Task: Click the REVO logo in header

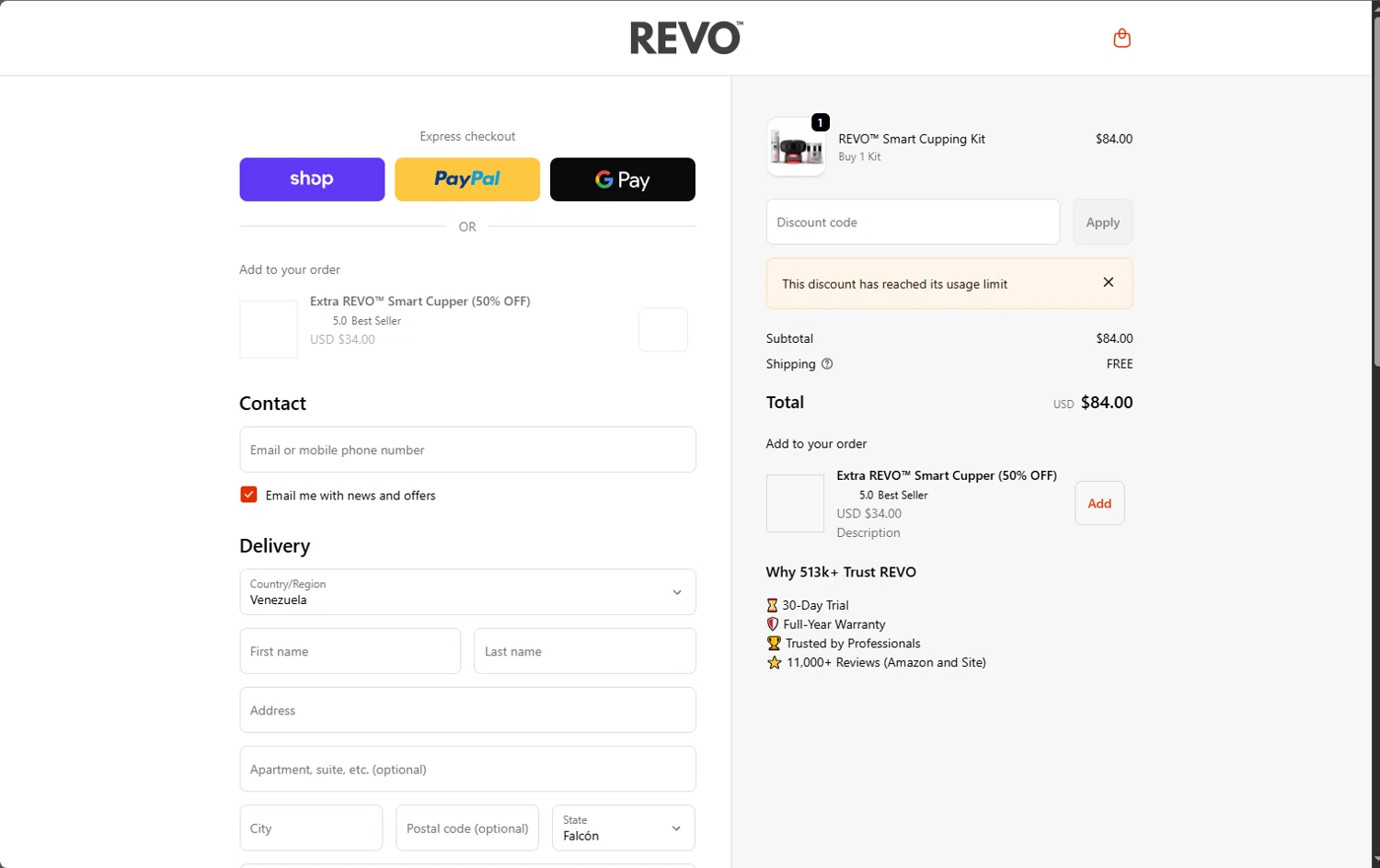Action: [686, 38]
